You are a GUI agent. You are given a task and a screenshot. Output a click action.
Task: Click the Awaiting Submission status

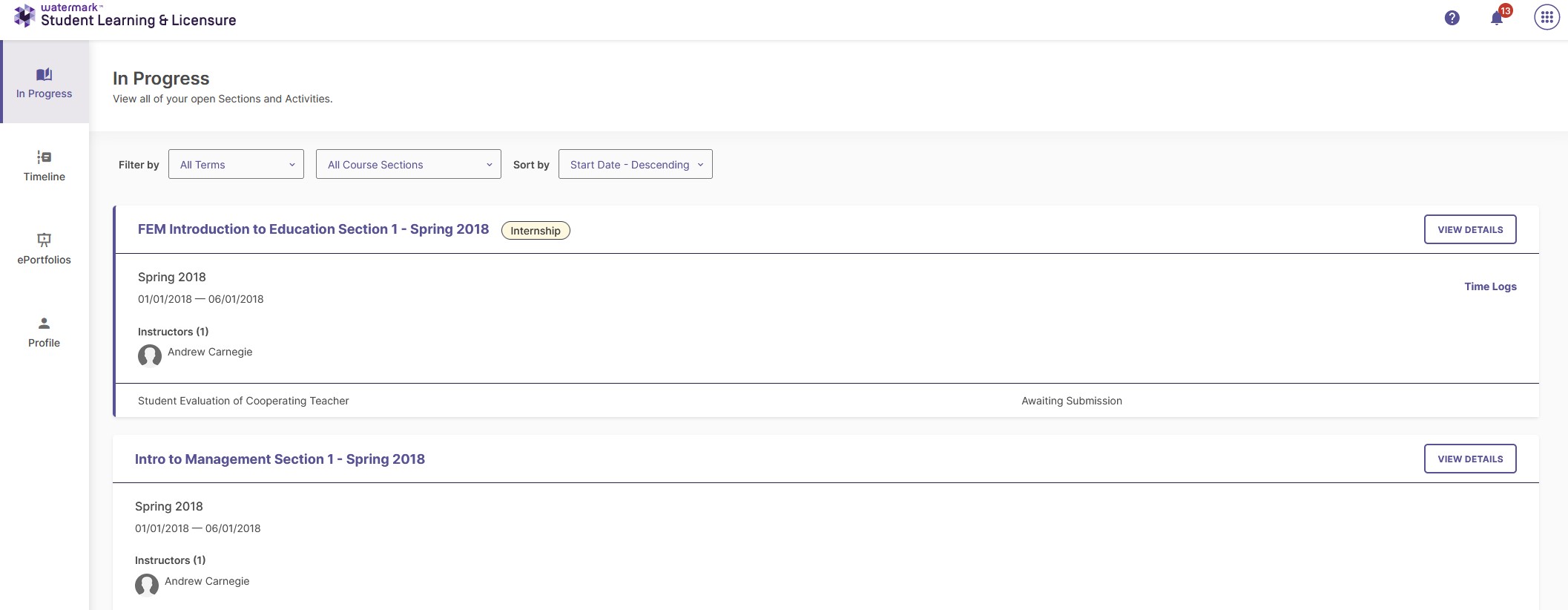point(1072,401)
